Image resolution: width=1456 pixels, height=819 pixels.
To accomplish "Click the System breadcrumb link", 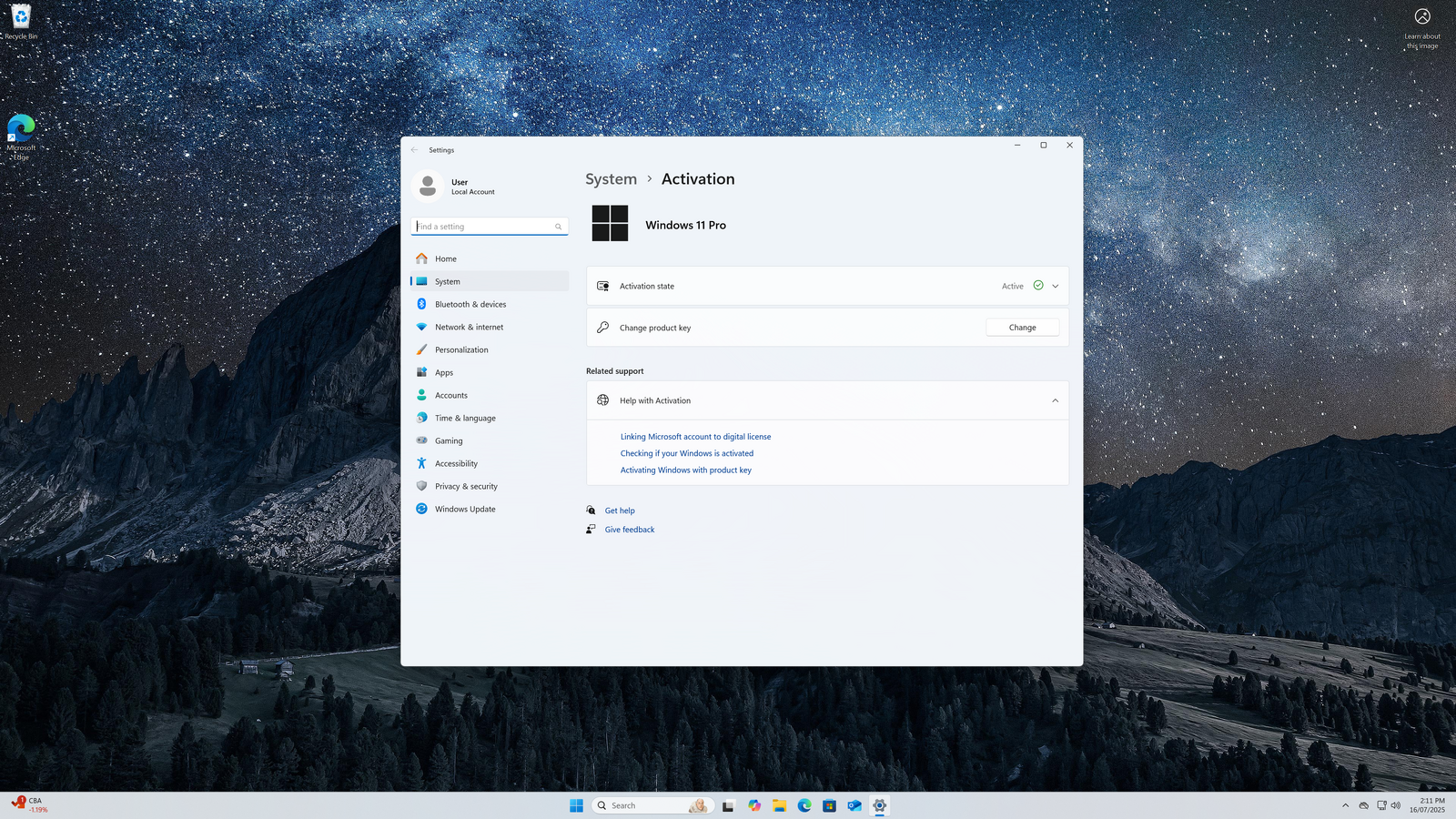I will pyautogui.click(x=611, y=179).
